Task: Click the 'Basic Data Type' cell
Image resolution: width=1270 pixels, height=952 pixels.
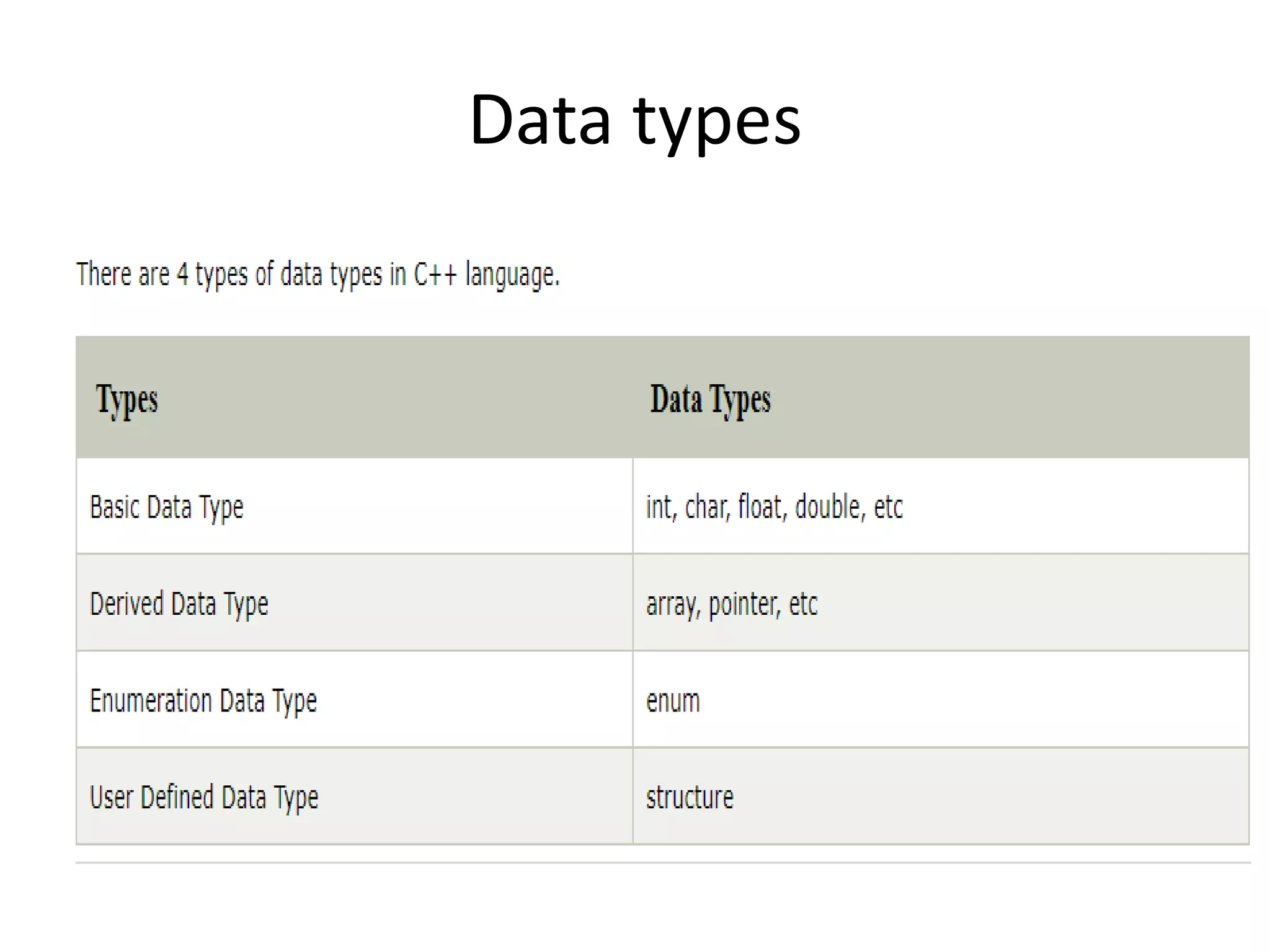Action: (x=167, y=508)
